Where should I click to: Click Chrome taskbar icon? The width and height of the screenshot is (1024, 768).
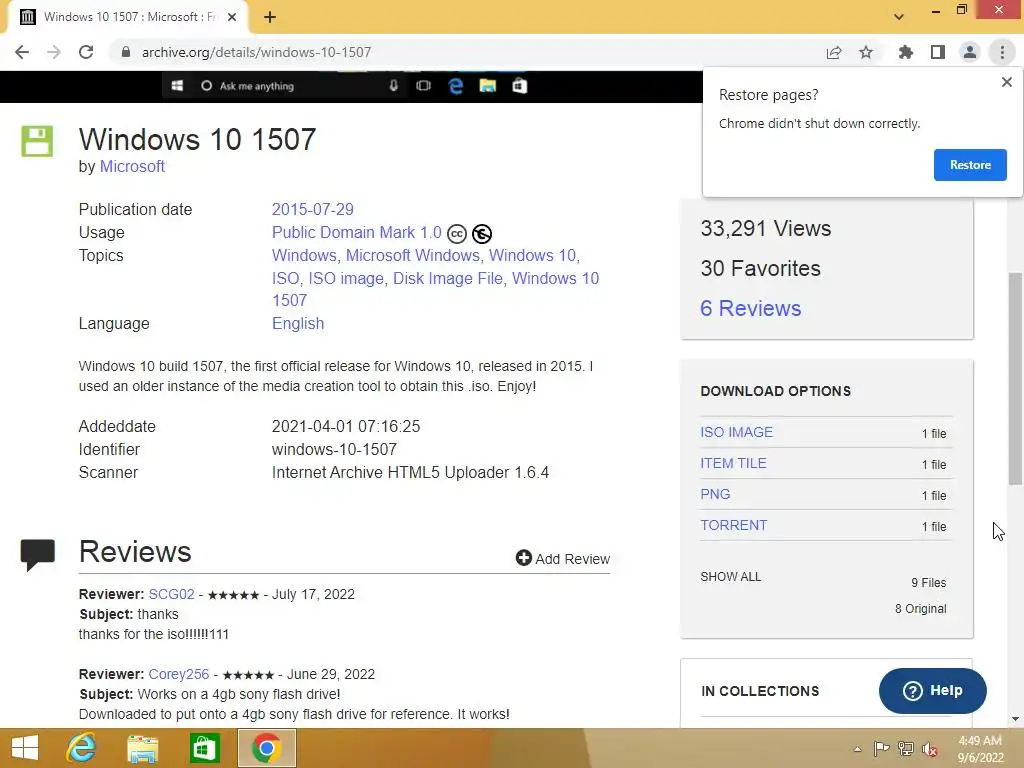pyautogui.click(x=266, y=748)
